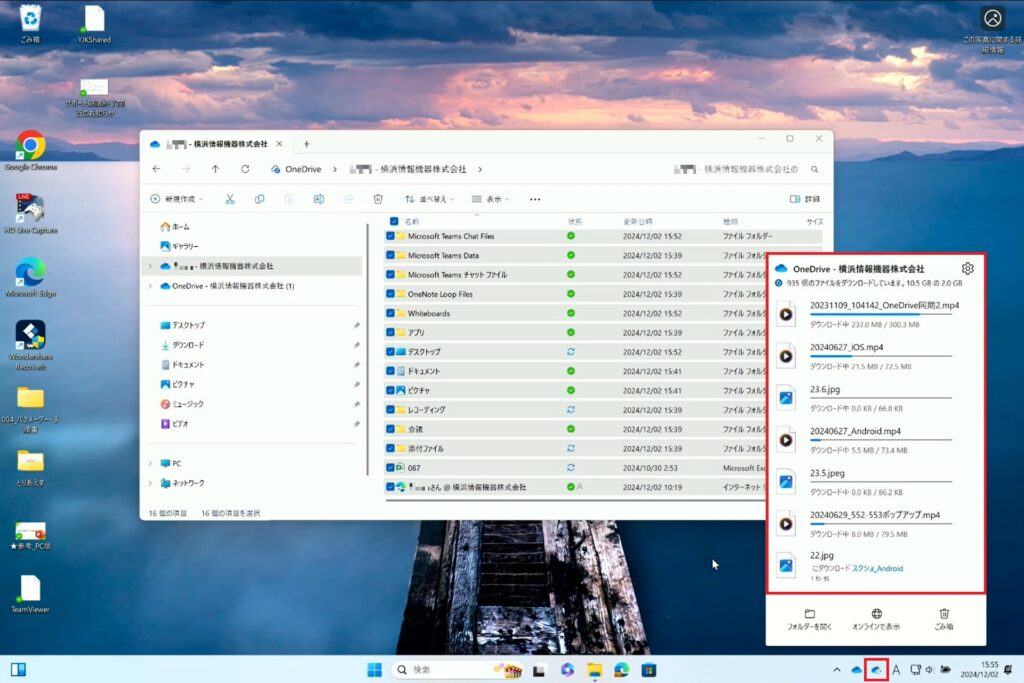Screen dimensions: 1024x683
Task: Select ギャラリー in the navigation pane
Action: click(179, 246)
